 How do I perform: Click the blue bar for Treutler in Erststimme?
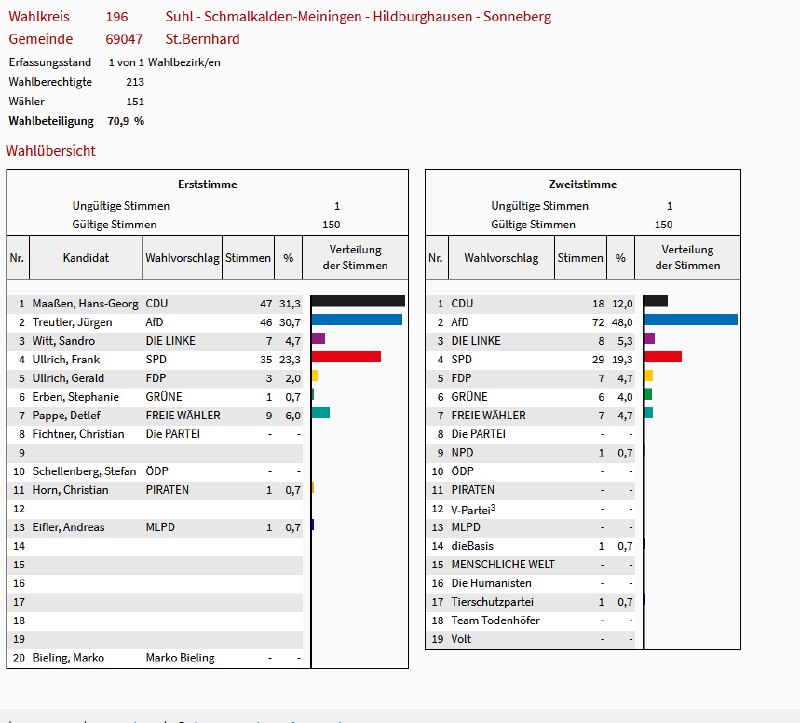pyautogui.click(x=357, y=320)
